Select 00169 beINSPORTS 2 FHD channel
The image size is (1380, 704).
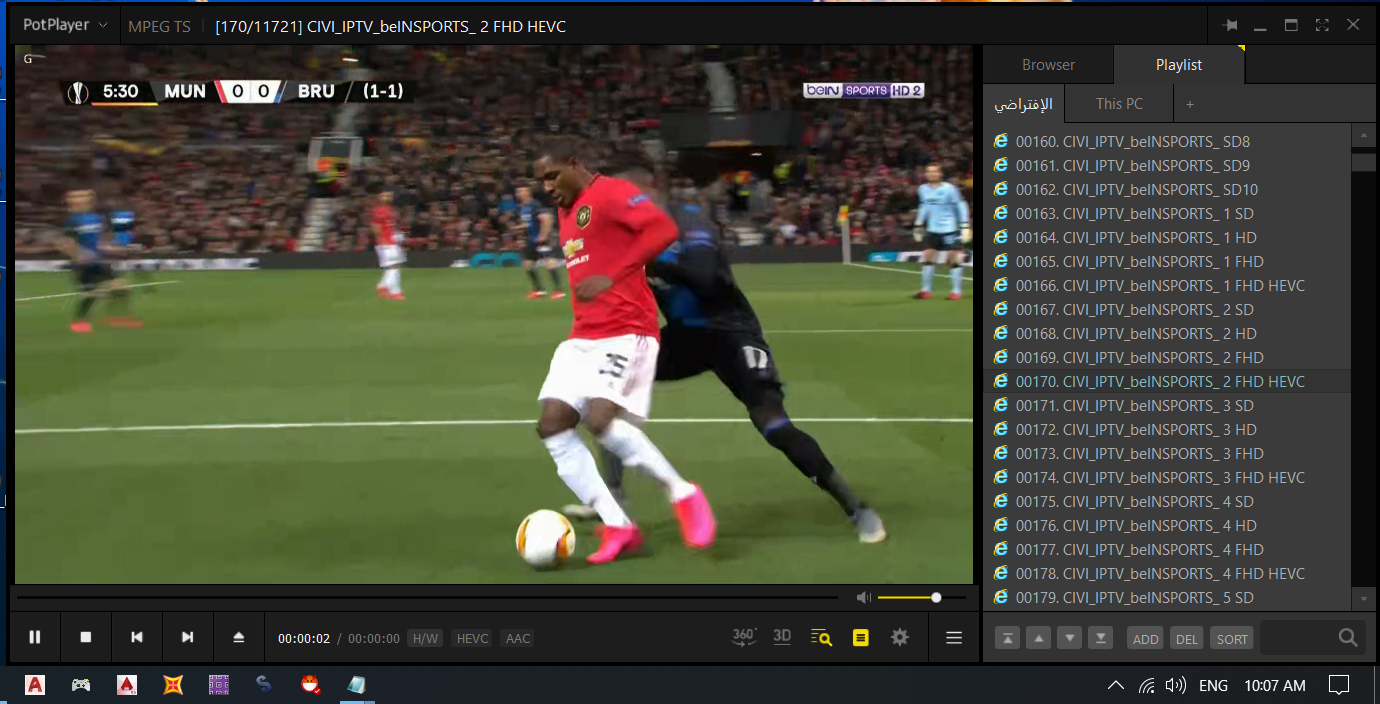point(1167,358)
